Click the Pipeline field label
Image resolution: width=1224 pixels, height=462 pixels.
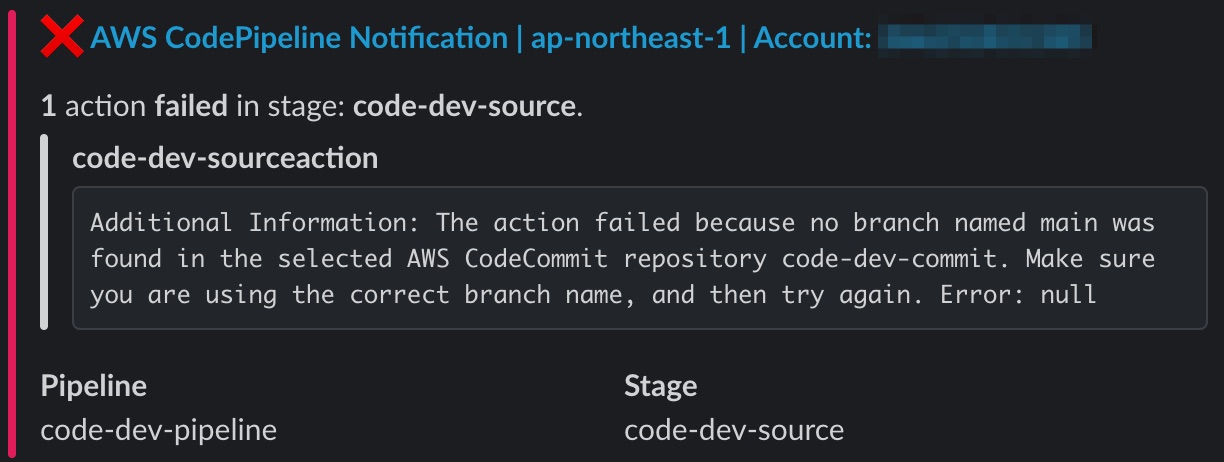(x=94, y=386)
